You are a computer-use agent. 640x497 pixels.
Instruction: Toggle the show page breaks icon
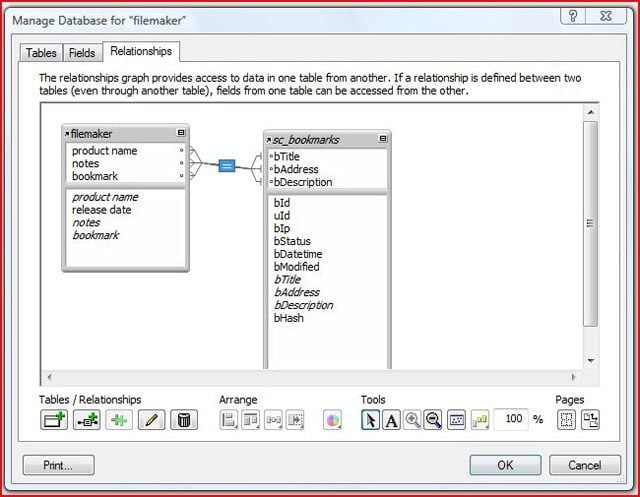(567, 420)
